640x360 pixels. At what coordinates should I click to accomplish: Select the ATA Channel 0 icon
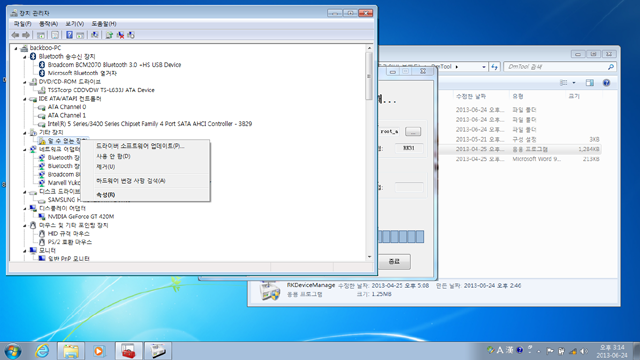click(x=42, y=107)
